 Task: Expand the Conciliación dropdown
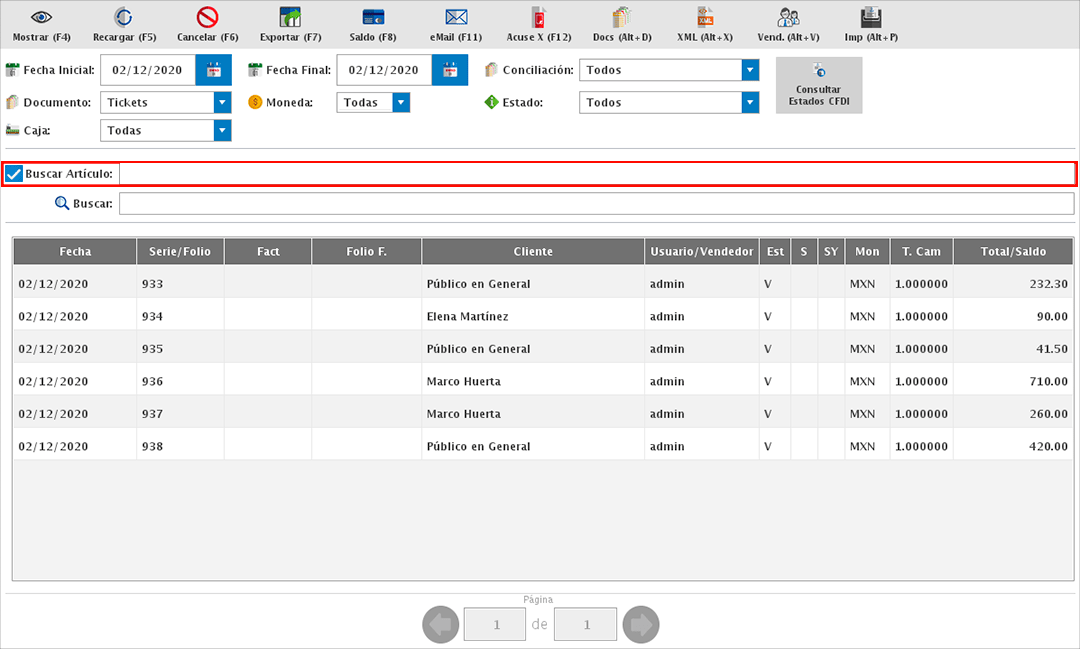[x=750, y=70]
